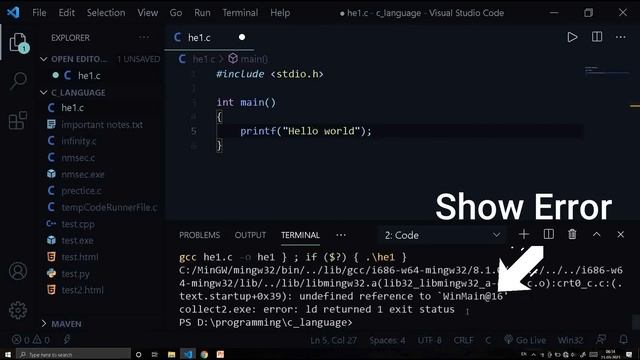
Task: Open the Extensions view in activity bar
Action: pos(18,120)
